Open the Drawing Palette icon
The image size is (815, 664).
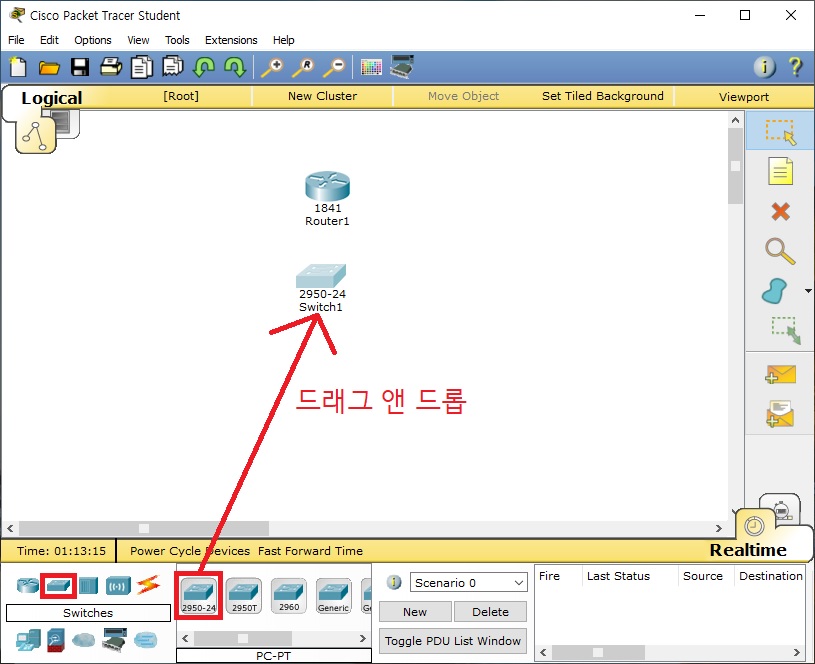[x=371, y=68]
